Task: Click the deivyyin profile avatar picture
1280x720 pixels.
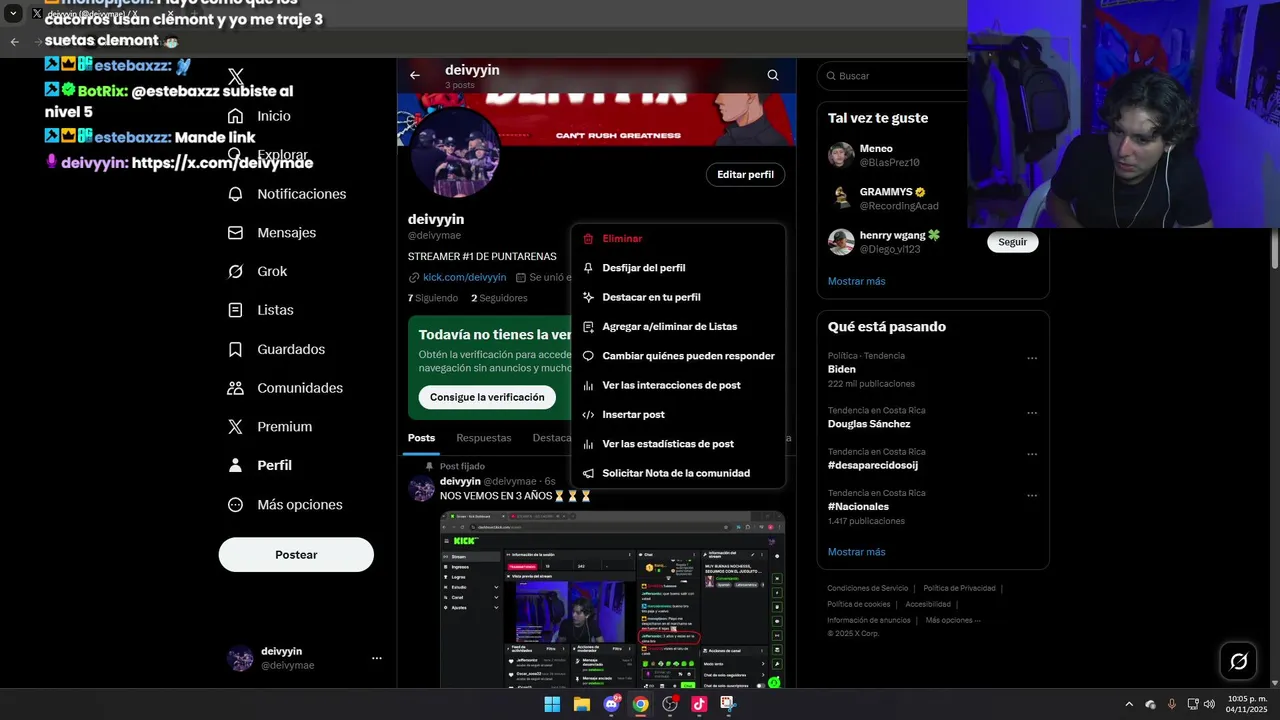Action: (455, 152)
